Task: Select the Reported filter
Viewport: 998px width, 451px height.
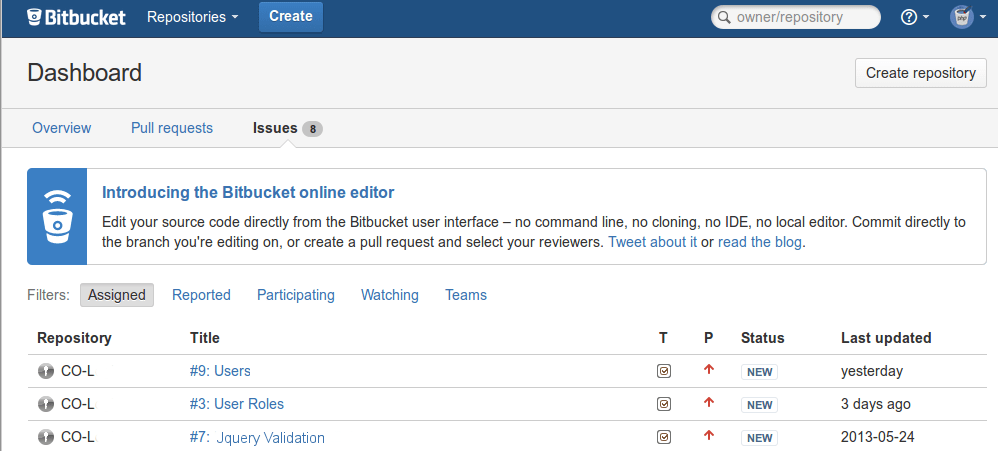Action: pos(201,295)
